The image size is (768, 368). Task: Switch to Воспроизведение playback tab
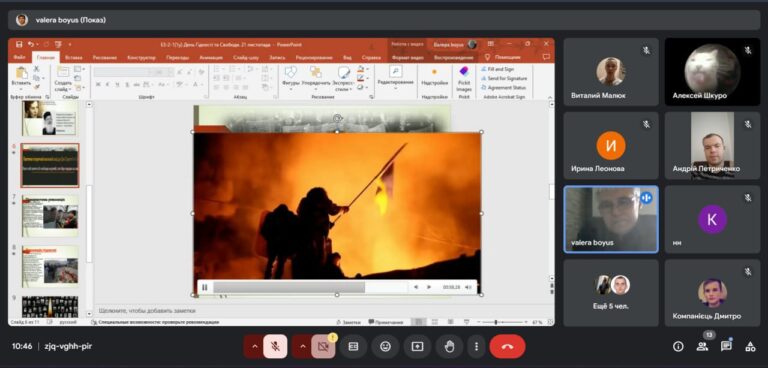454,57
